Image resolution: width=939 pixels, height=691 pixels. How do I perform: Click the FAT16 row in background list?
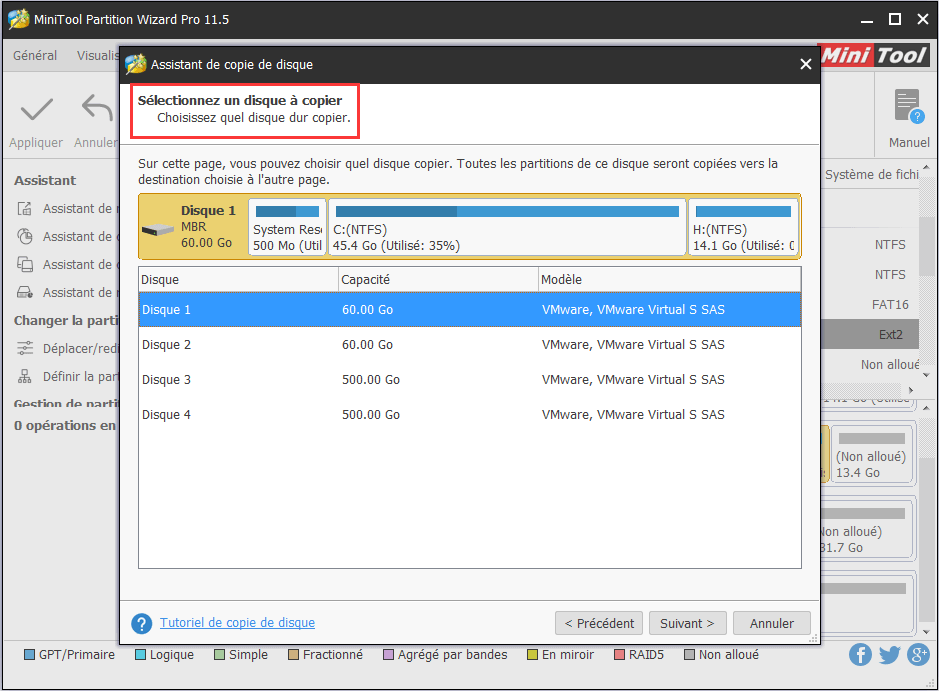(x=870, y=305)
